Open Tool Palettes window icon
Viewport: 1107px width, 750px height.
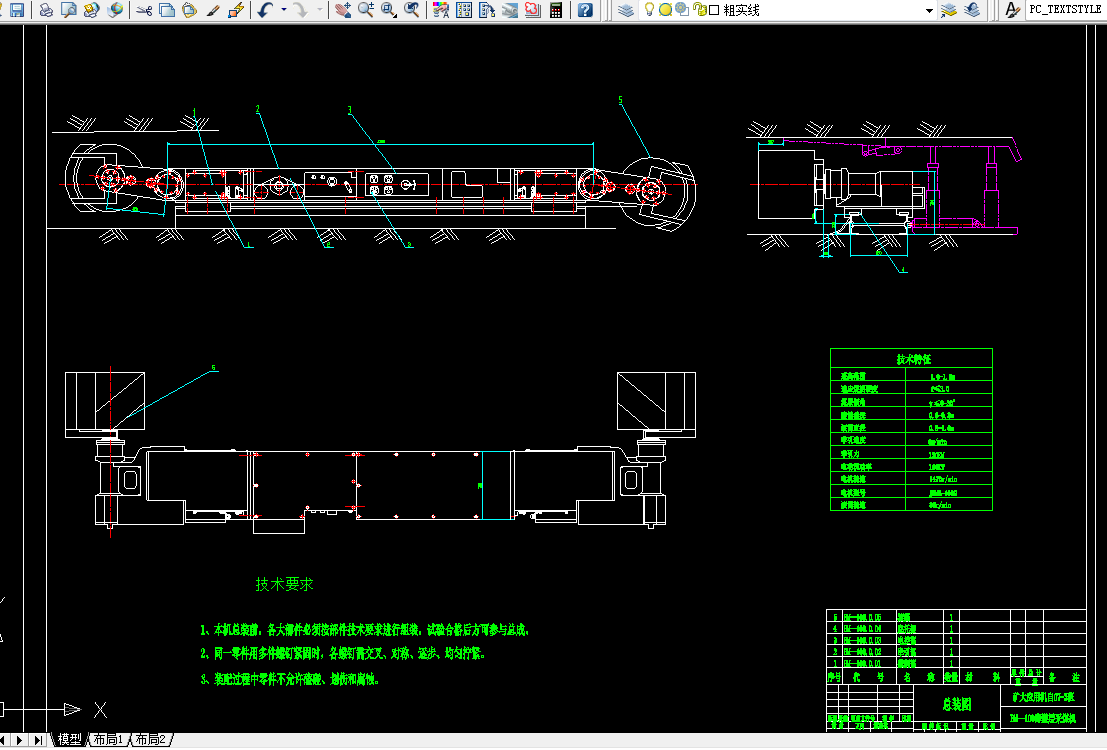pyautogui.click(x=486, y=10)
